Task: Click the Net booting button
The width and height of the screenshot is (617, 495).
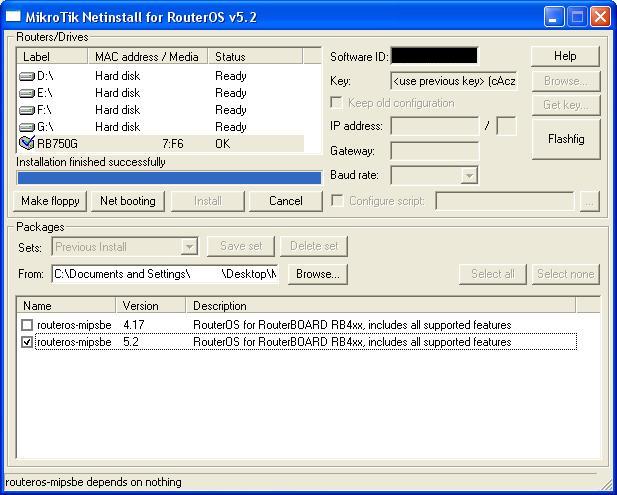Action: point(128,201)
